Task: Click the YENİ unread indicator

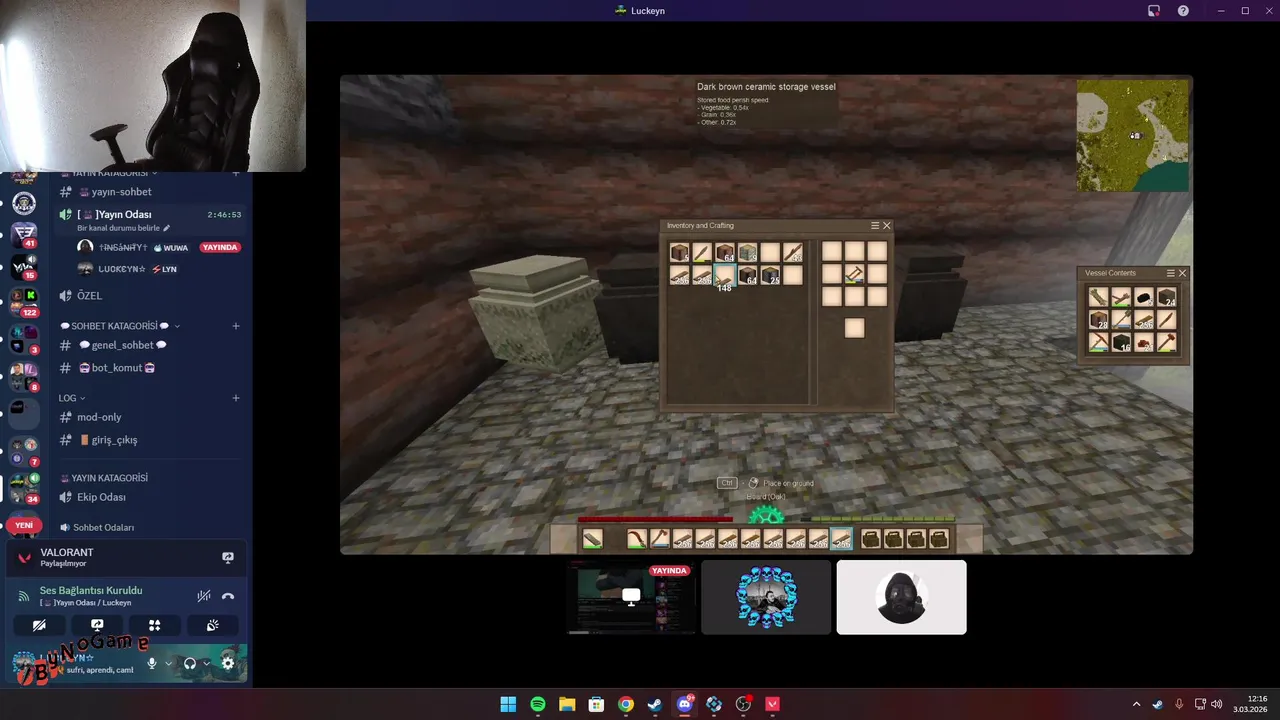Action: tap(24, 525)
